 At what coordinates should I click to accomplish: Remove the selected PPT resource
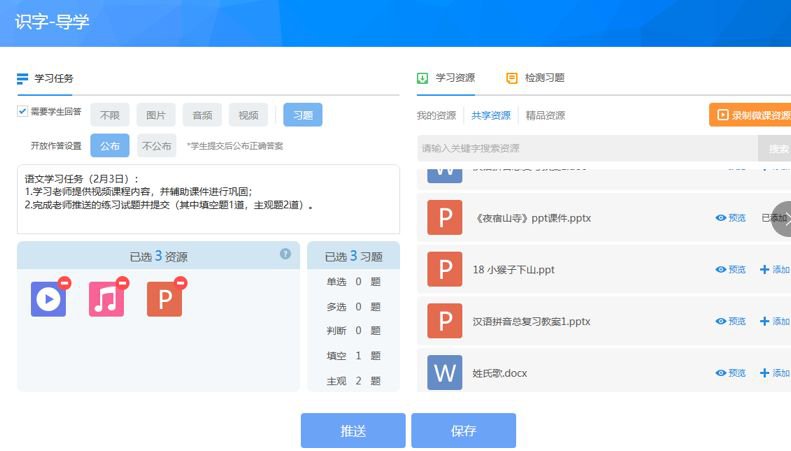coord(180,283)
